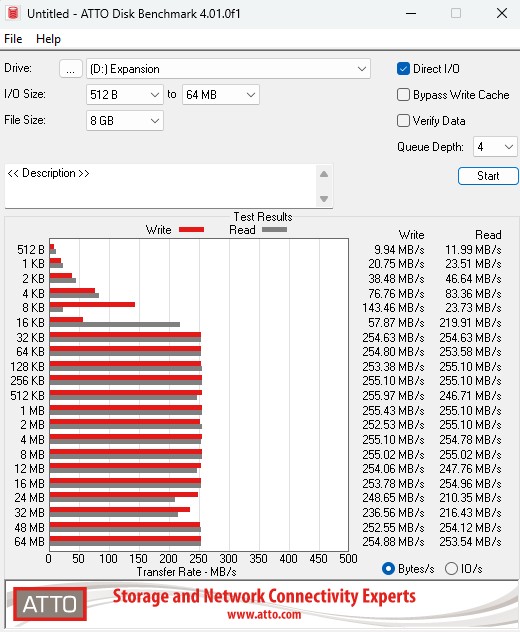Click the 210.35 MB/s read value

click(470, 498)
